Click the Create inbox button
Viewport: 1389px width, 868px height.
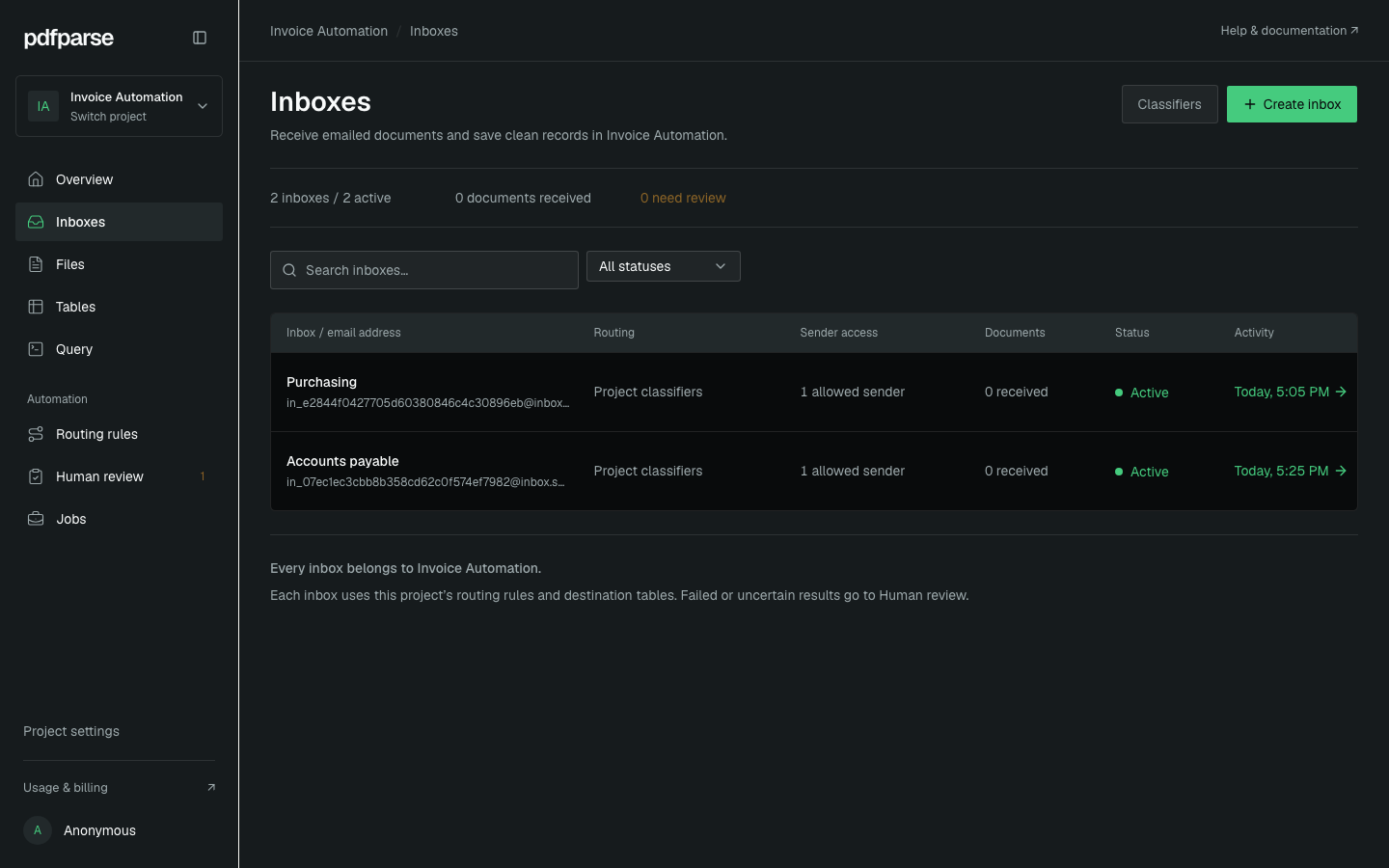(1292, 104)
